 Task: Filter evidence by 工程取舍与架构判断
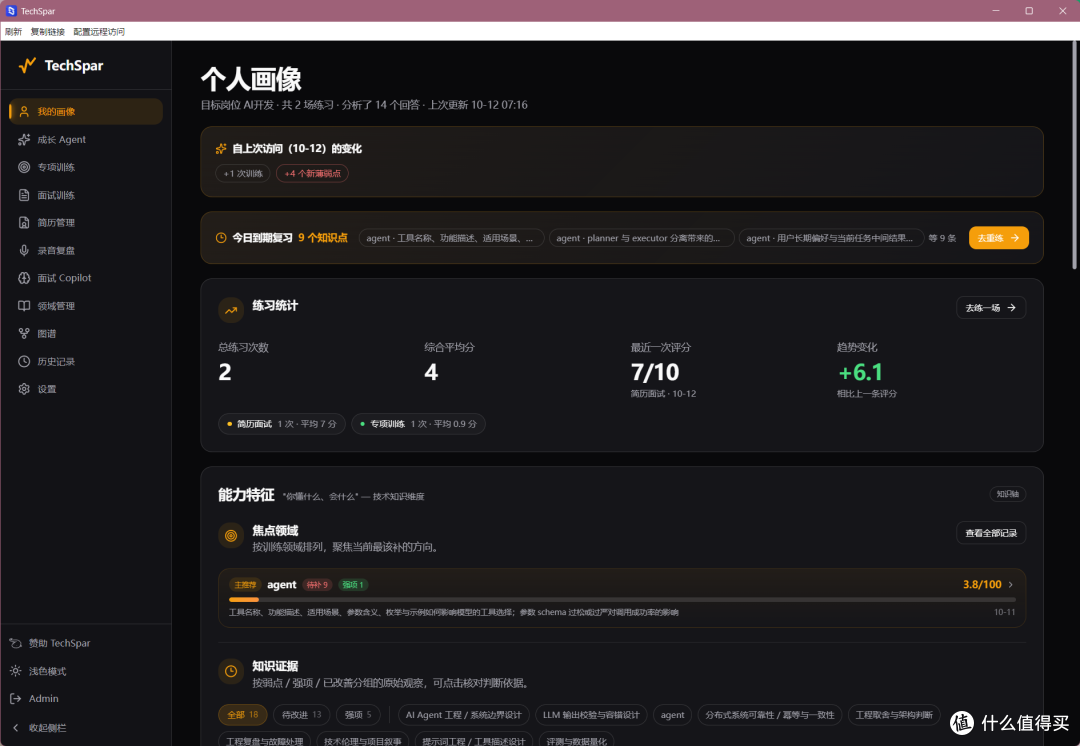(x=894, y=715)
